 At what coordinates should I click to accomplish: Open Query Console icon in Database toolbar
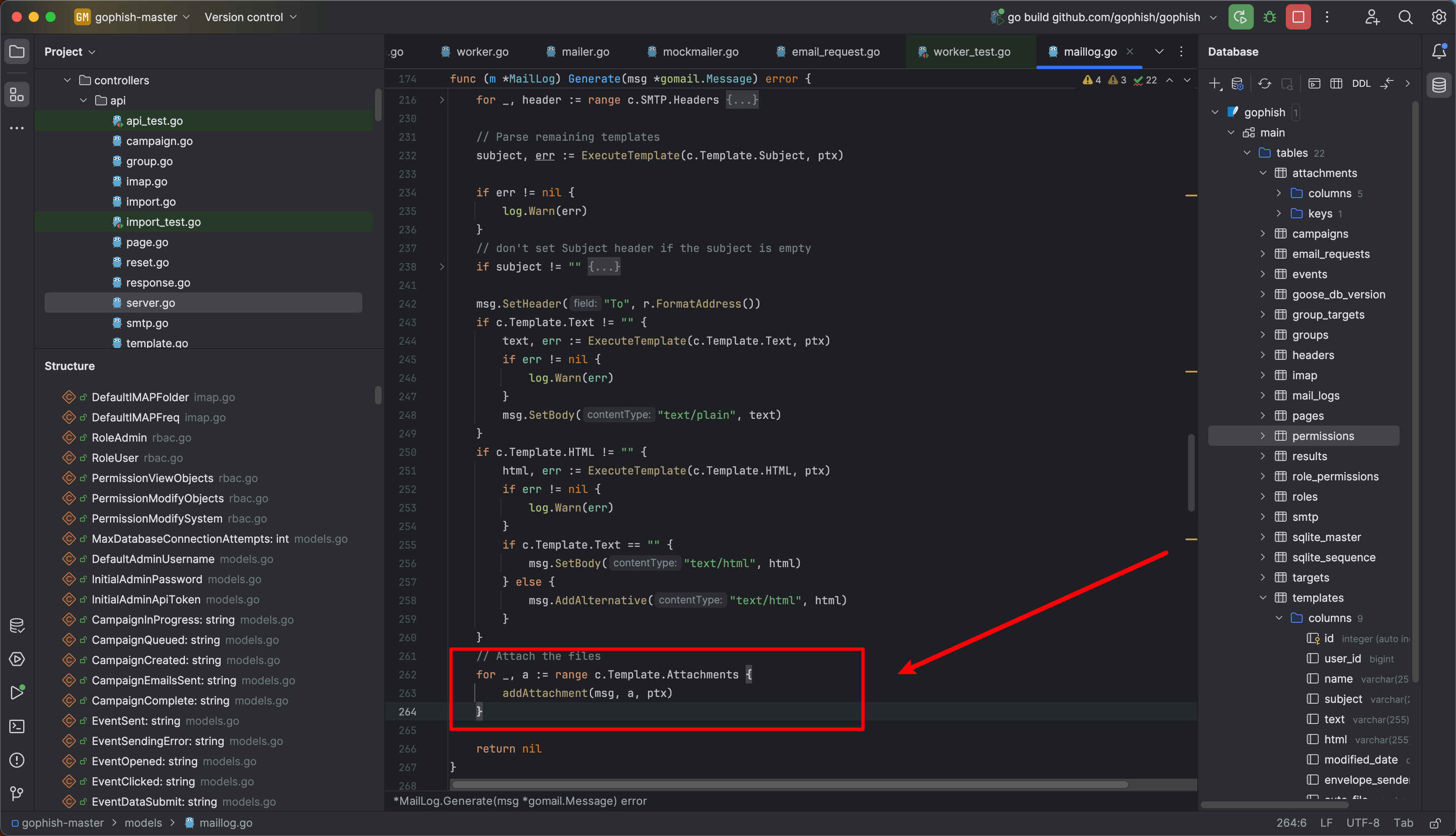[x=1314, y=84]
